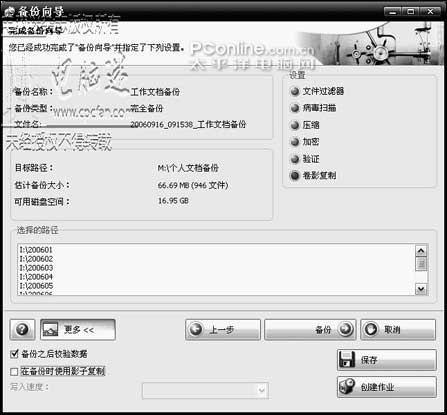Viewport: 447px width, 415px height.
Task: Click the file name 20060916_091538_工作文档备份
Action: pyautogui.click(x=188, y=124)
